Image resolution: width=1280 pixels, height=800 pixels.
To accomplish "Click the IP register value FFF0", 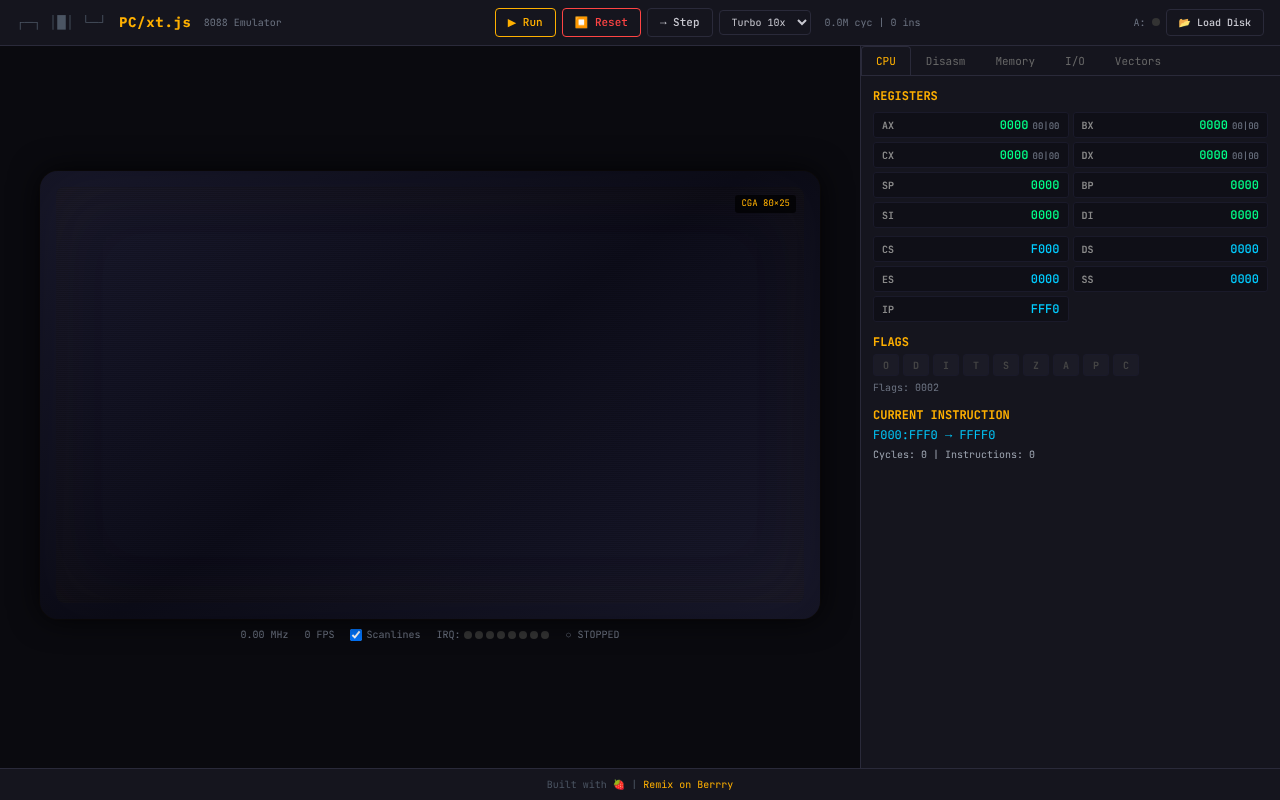I will pyautogui.click(x=1045, y=310).
